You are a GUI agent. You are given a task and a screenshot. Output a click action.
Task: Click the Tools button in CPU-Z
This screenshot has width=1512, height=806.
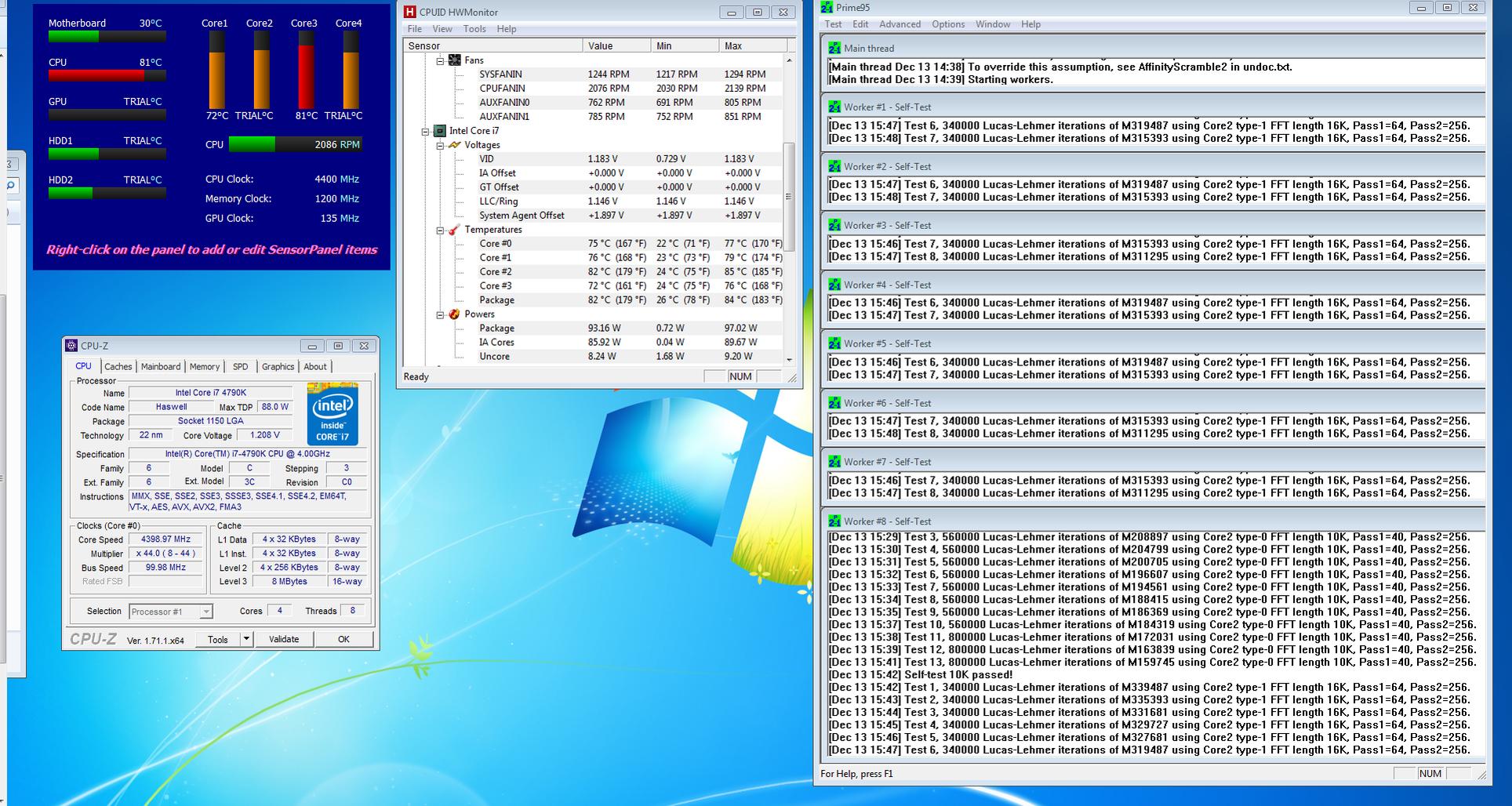[217, 639]
